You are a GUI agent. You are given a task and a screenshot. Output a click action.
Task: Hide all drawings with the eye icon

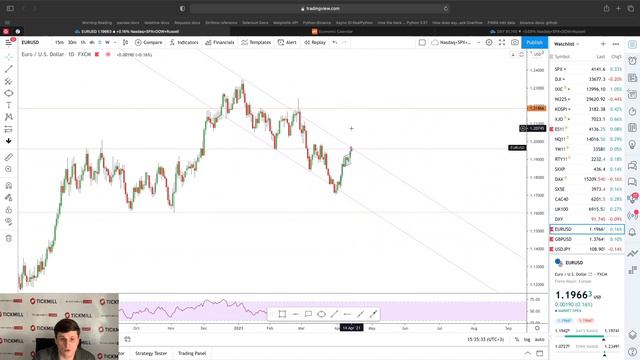coord(9,222)
